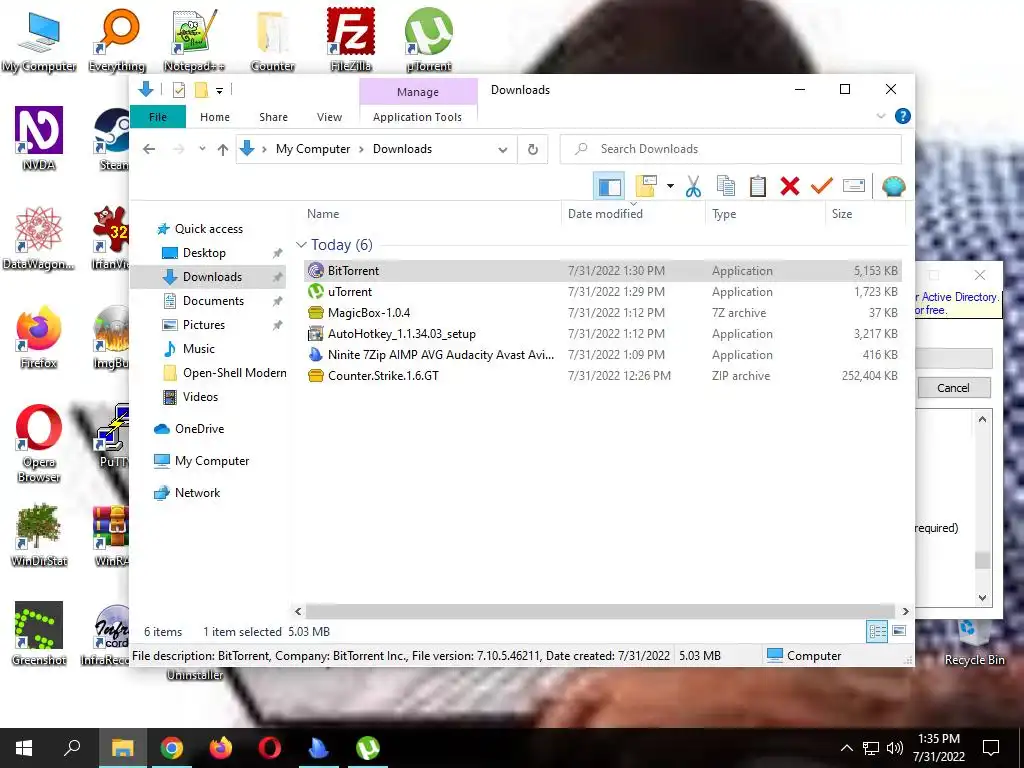1024x768 pixels.
Task: Switch to large thumbnails view icon
Action: click(x=899, y=632)
